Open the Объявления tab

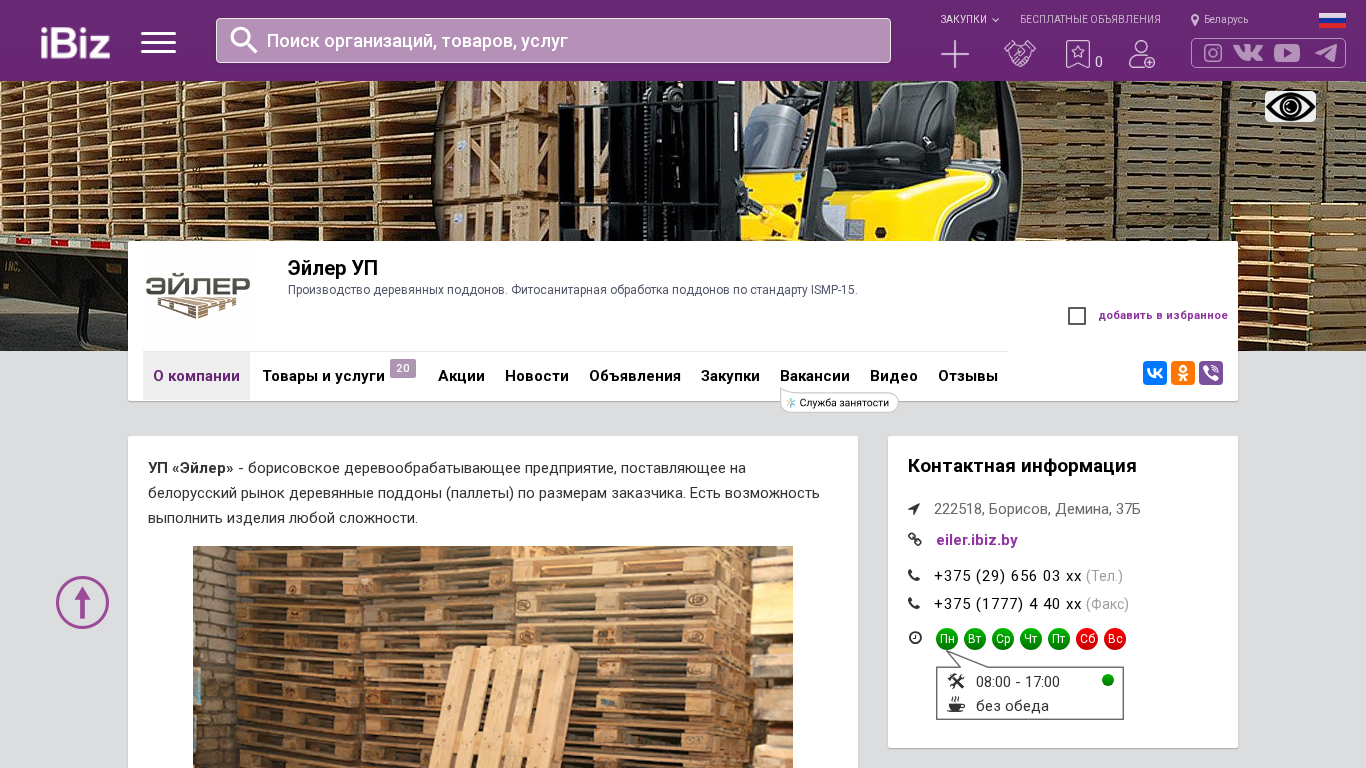[x=635, y=376]
